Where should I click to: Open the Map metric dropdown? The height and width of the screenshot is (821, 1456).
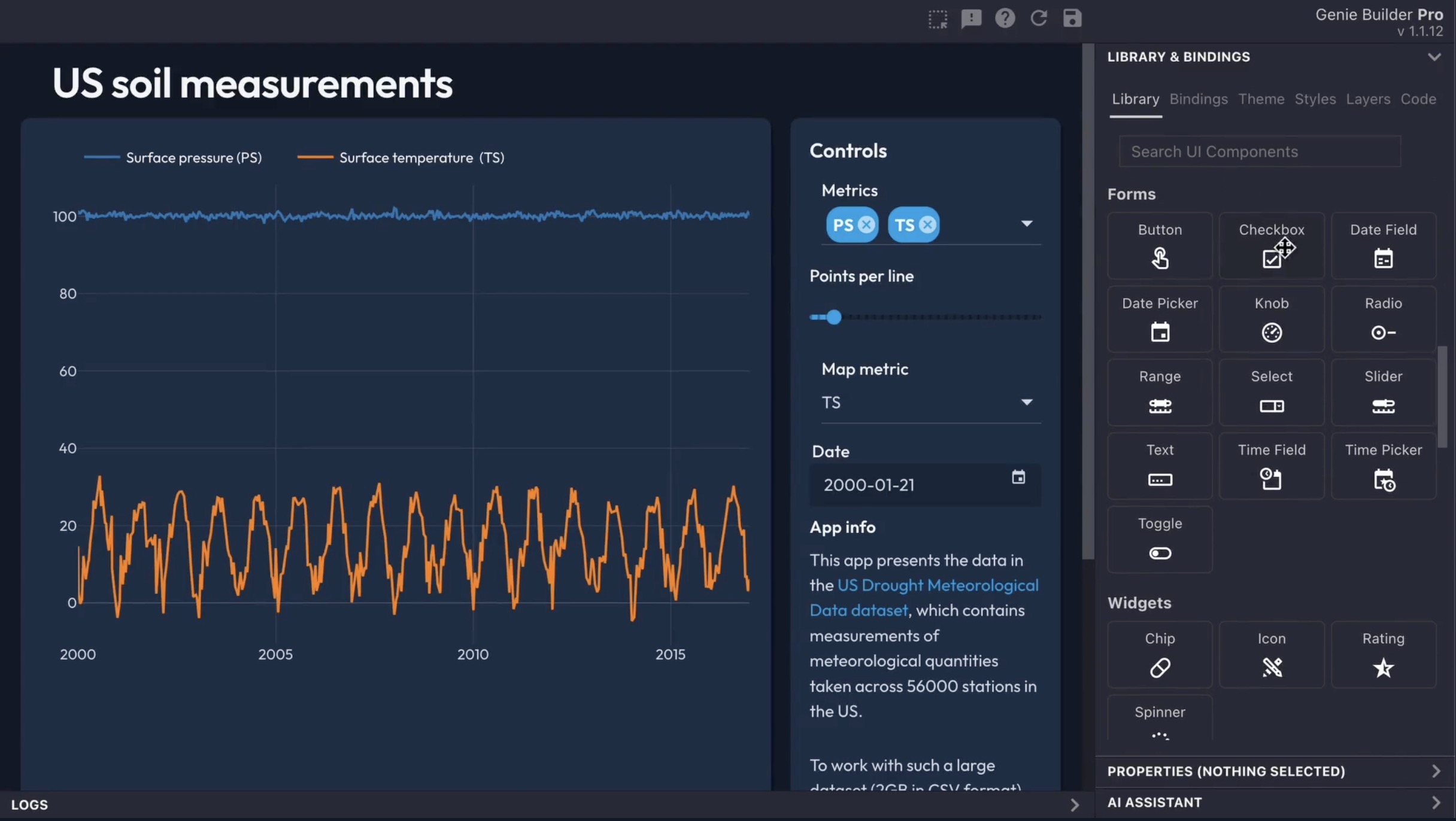point(1027,402)
